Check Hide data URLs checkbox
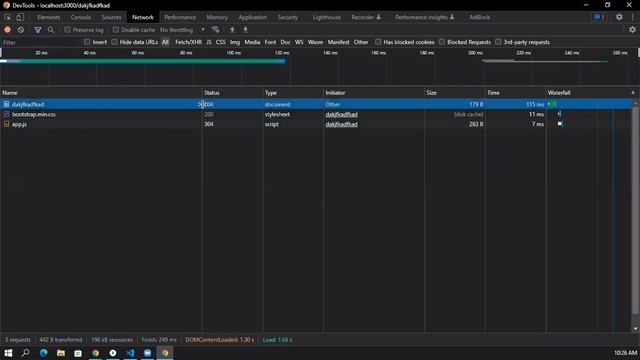This screenshot has height=360, width=640. pos(114,42)
